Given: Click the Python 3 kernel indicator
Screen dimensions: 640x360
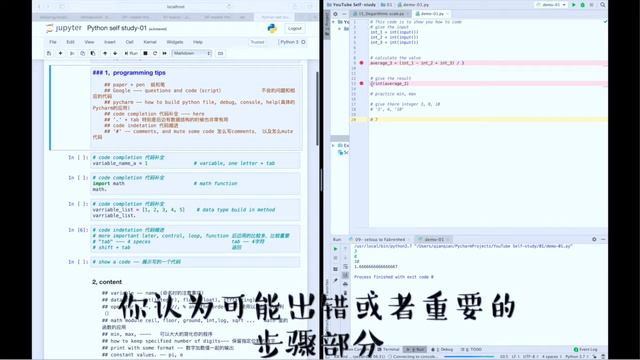Looking at the screenshot, I should [x=291, y=42].
